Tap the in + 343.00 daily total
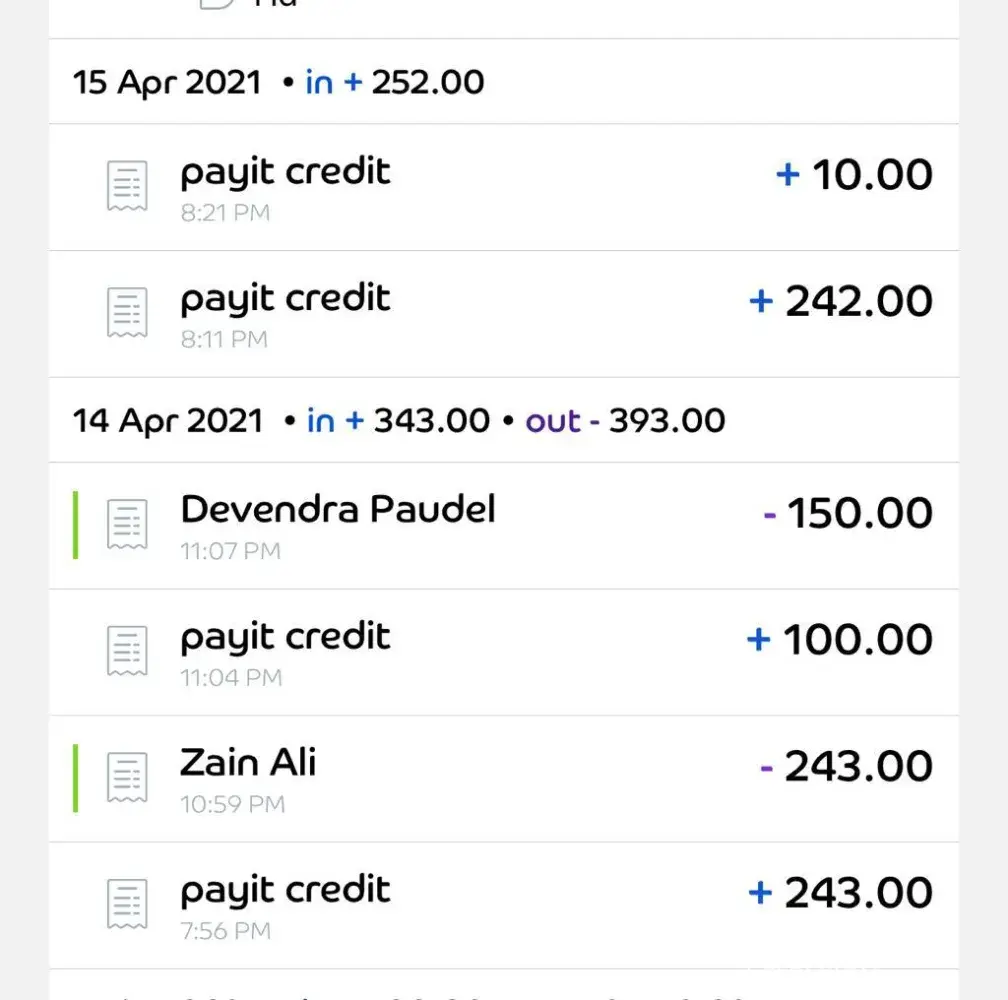1008x1000 pixels. coord(398,421)
